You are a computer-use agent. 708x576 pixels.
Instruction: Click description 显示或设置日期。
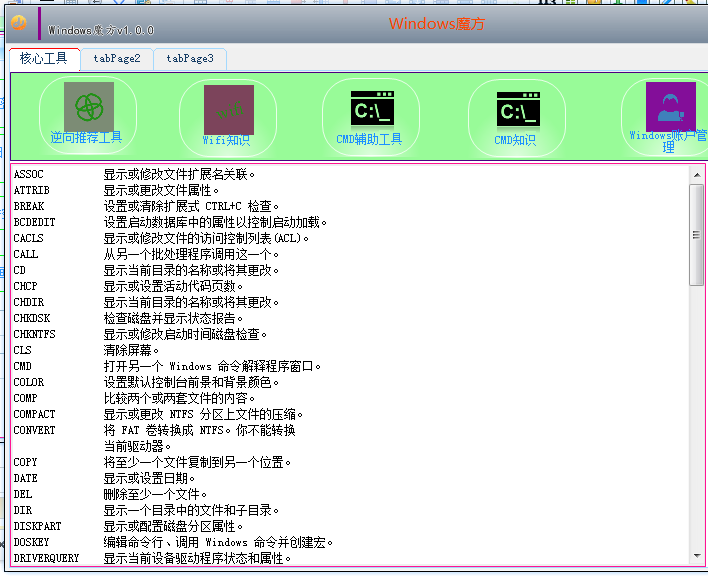[149, 478]
